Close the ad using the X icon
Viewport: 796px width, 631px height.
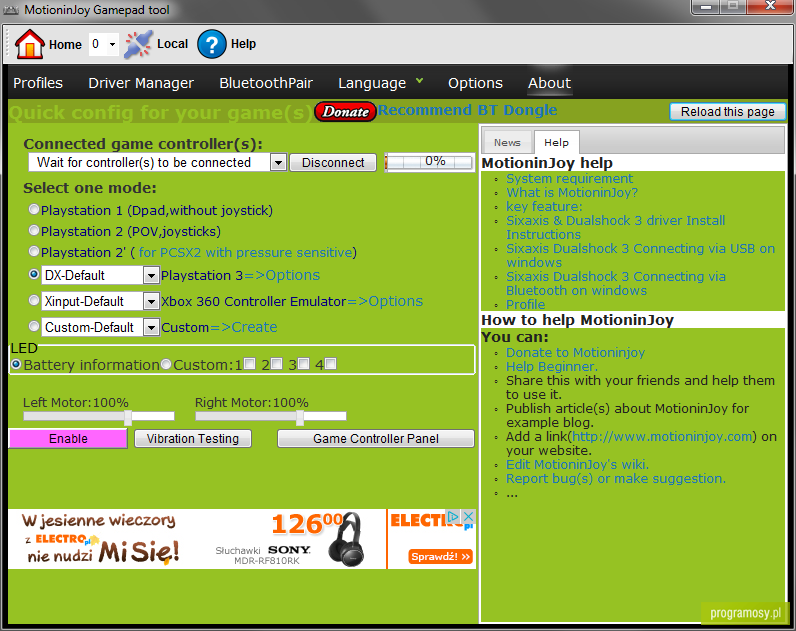469,516
